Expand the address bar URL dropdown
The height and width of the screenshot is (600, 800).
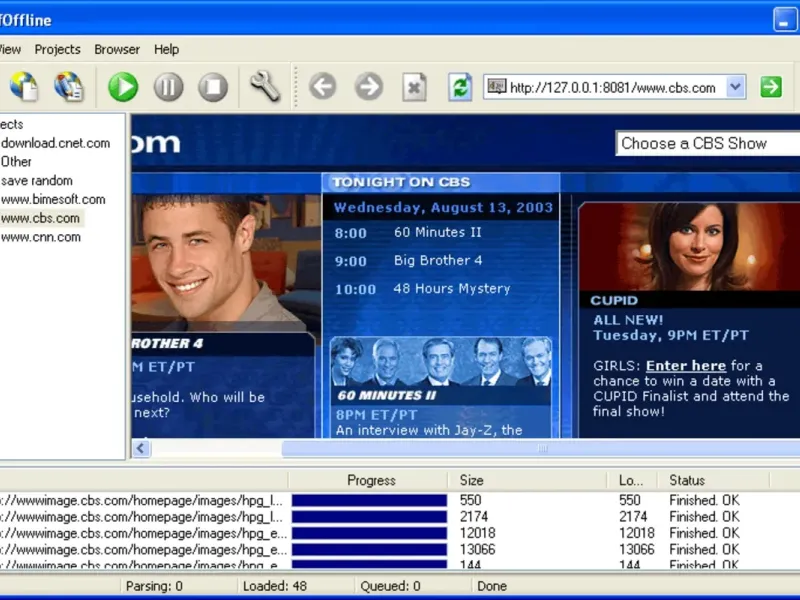click(736, 87)
